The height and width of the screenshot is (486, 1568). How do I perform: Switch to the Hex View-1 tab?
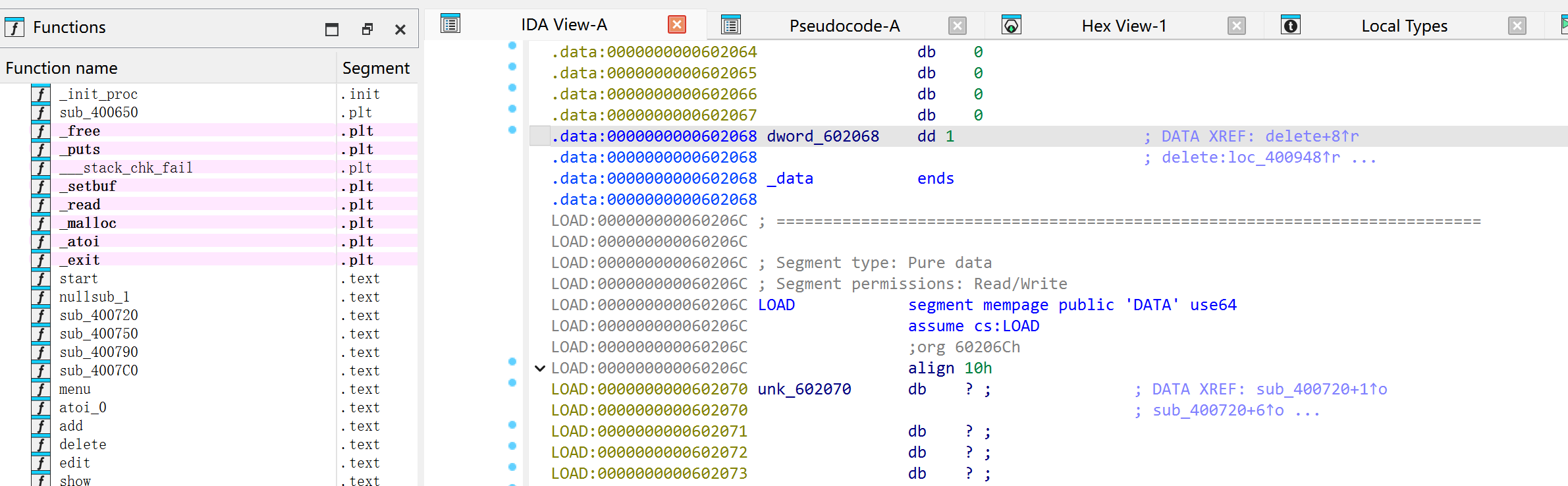point(1124,26)
